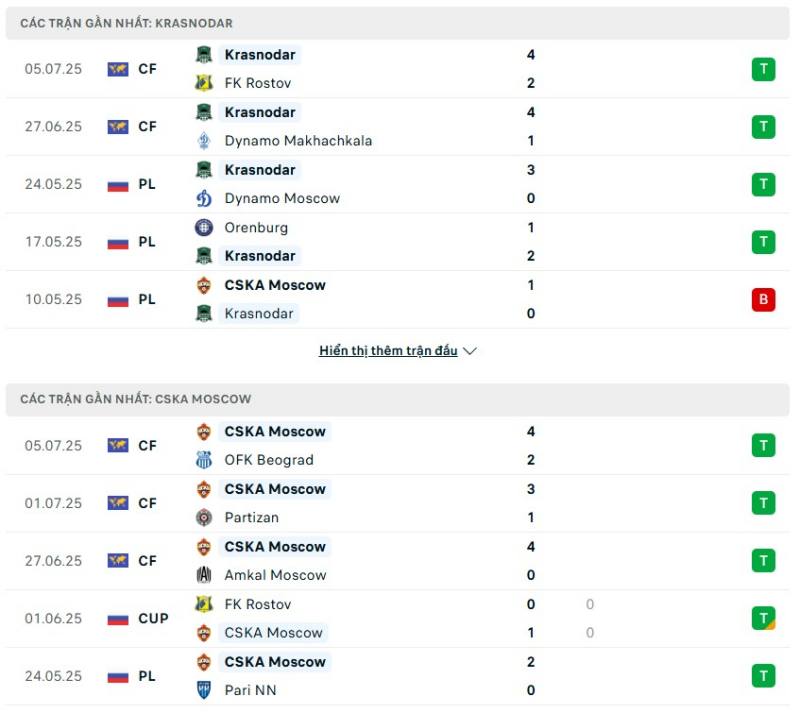Click the Pari NN shield icon
The image size is (800, 713).
pos(204,690)
